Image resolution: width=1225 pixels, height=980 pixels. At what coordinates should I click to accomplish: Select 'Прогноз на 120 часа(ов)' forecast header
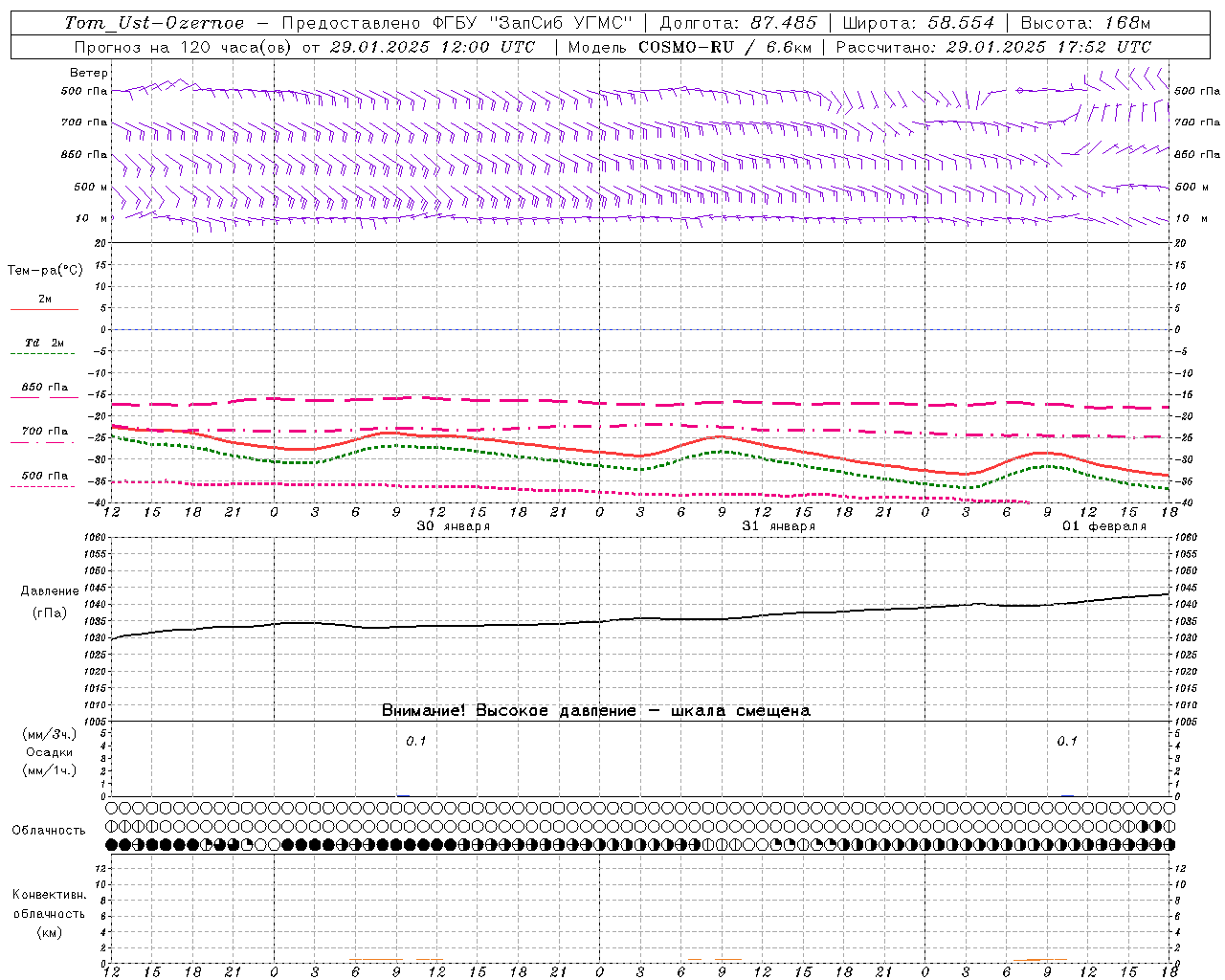(x=185, y=47)
